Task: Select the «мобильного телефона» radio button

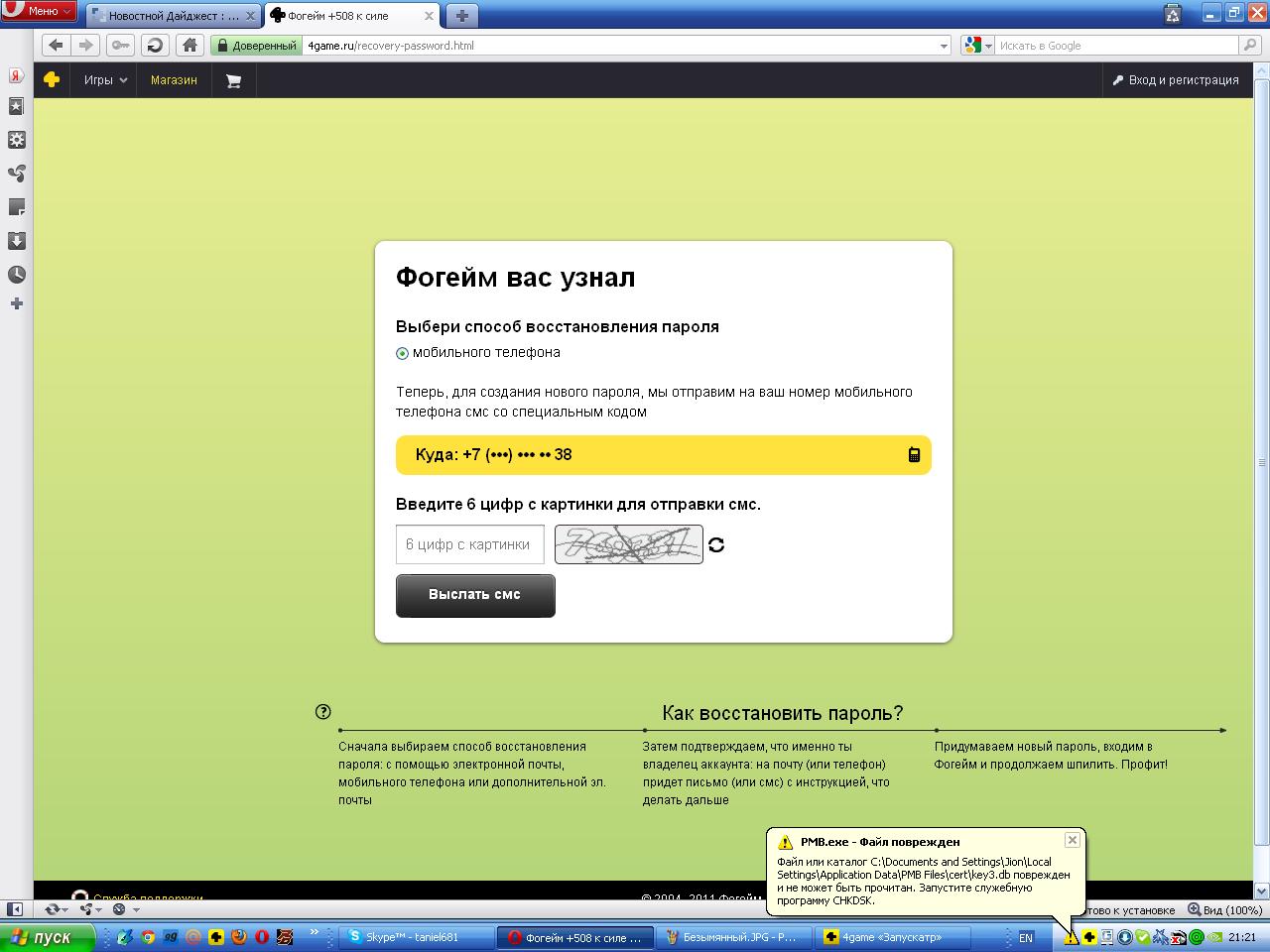Action: click(x=402, y=353)
